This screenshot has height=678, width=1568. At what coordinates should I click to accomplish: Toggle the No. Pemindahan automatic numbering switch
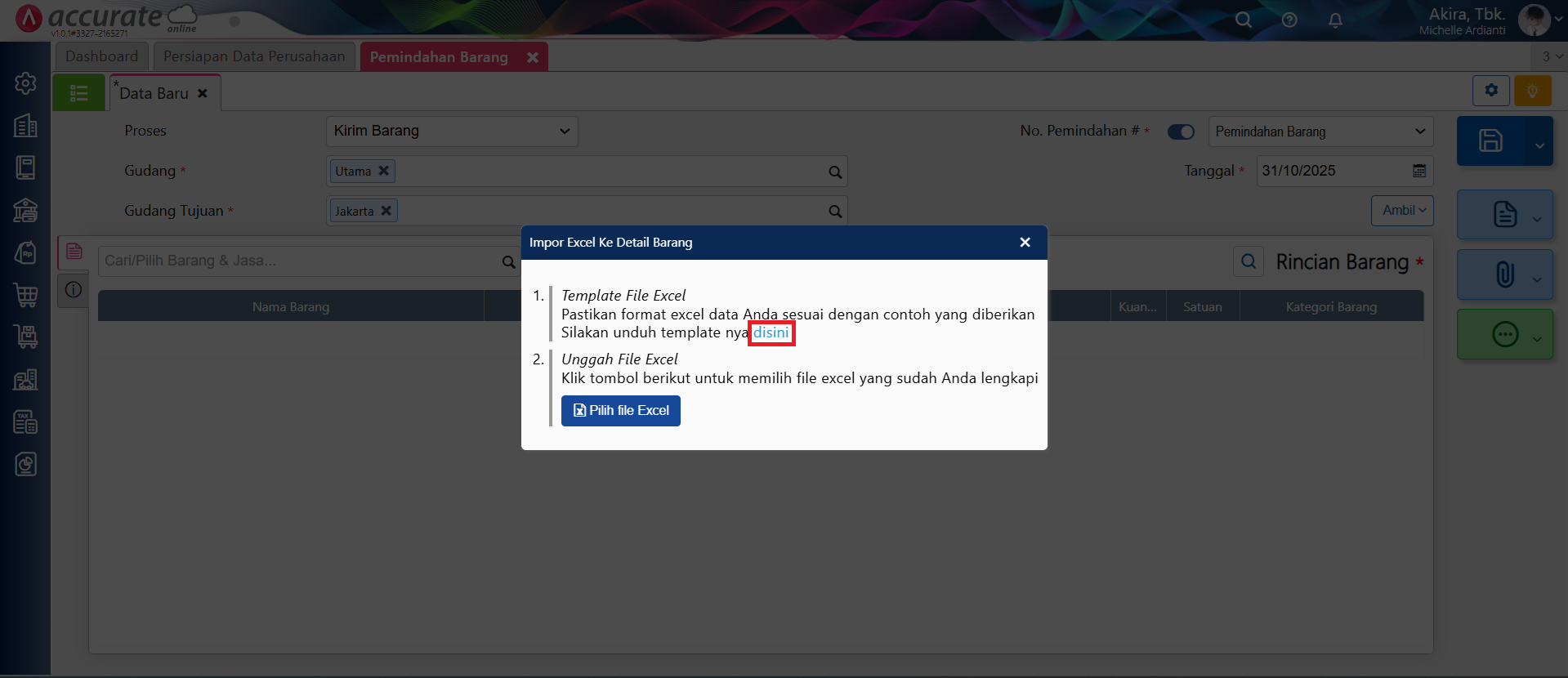click(1180, 132)
